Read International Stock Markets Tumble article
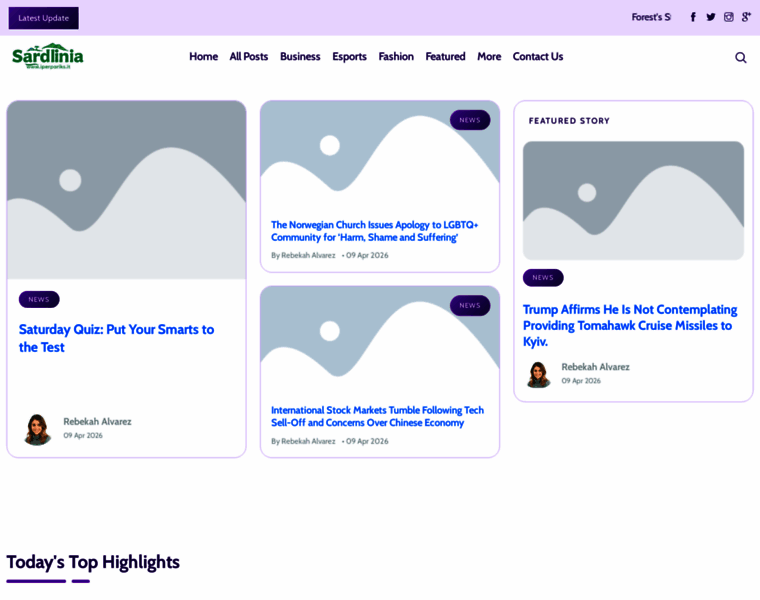The height and width of the screenshot is (600, 760). click(x=377, y=416)
